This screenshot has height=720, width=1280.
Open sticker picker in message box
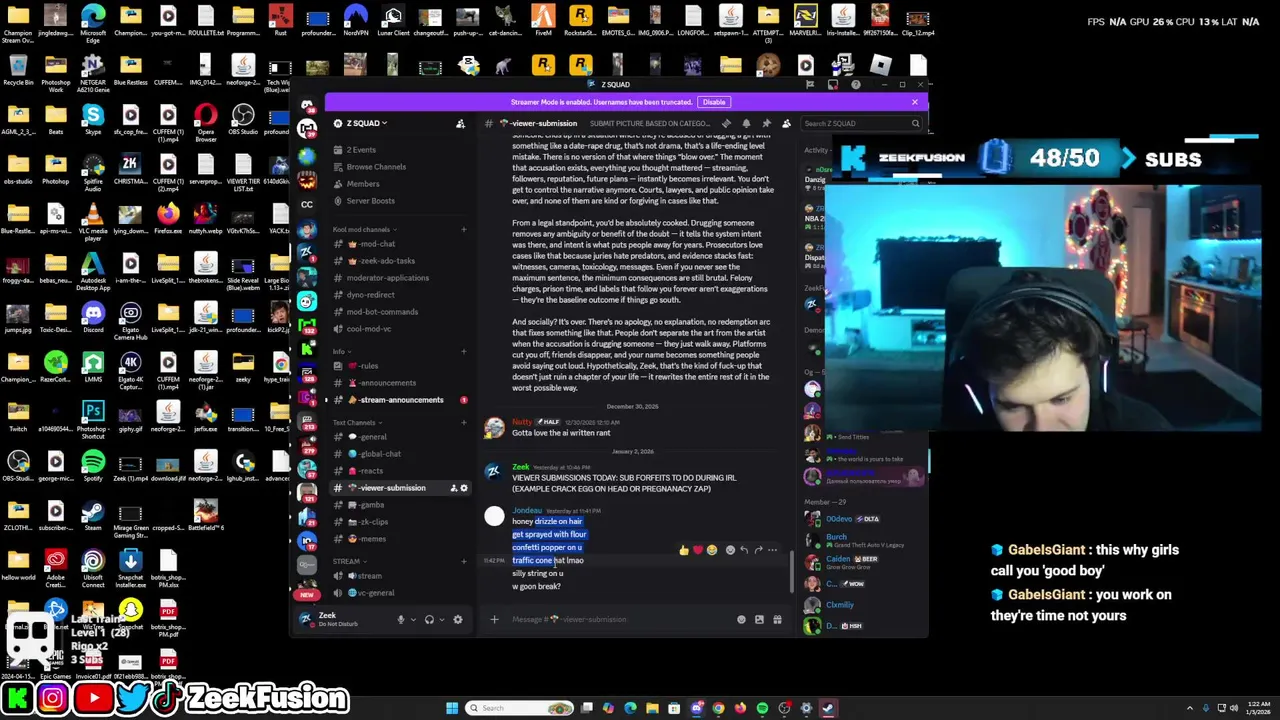point(759,619)
